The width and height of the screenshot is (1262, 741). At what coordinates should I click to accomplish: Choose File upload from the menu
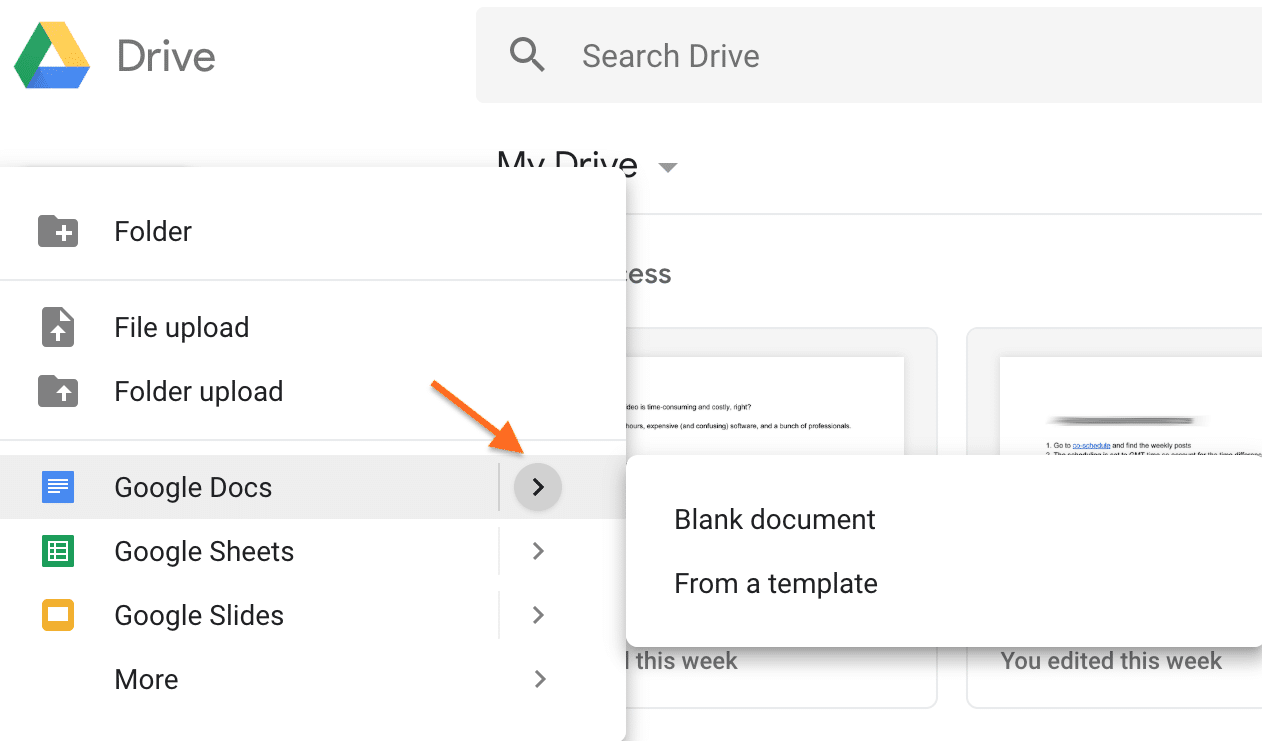(181, 327)
